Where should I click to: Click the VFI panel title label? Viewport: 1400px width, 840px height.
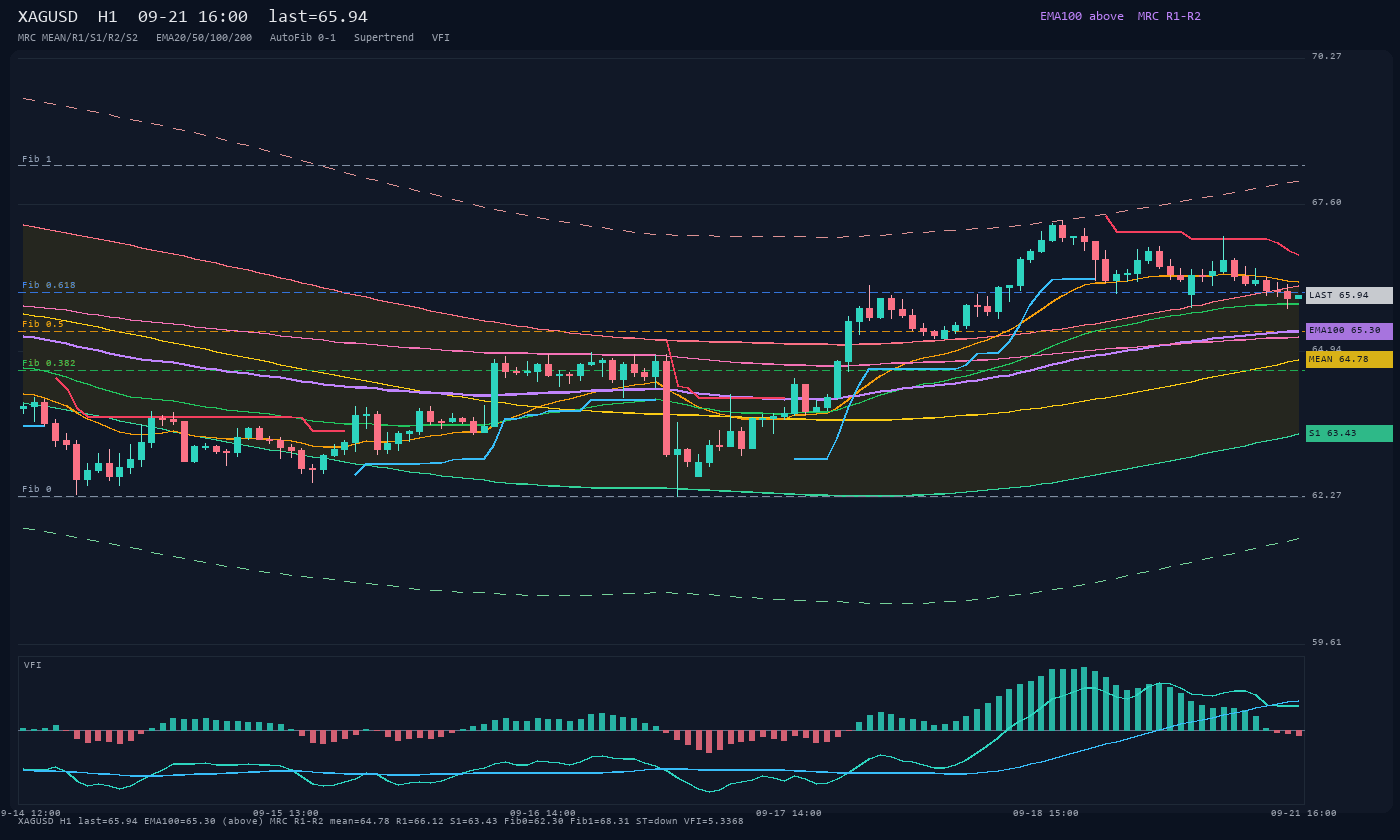tap(33, 665)
